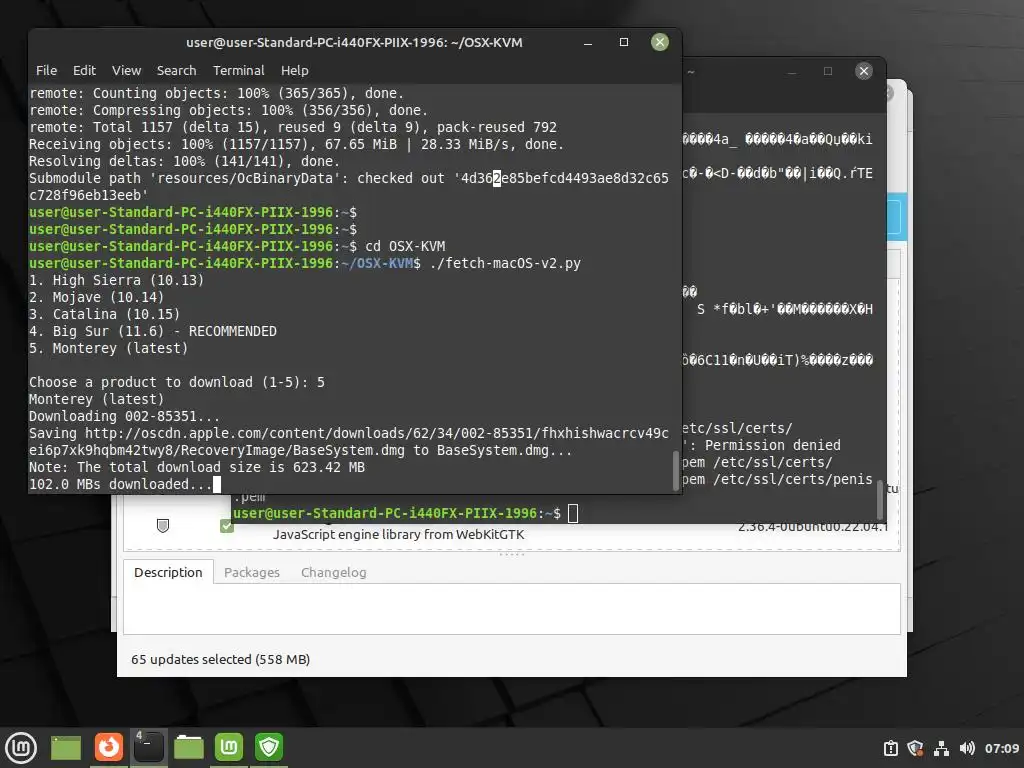Click the shield icon beside WebKitGTK update
The width and height of the screenshot is (1024, 768).
tap(163, 526)
